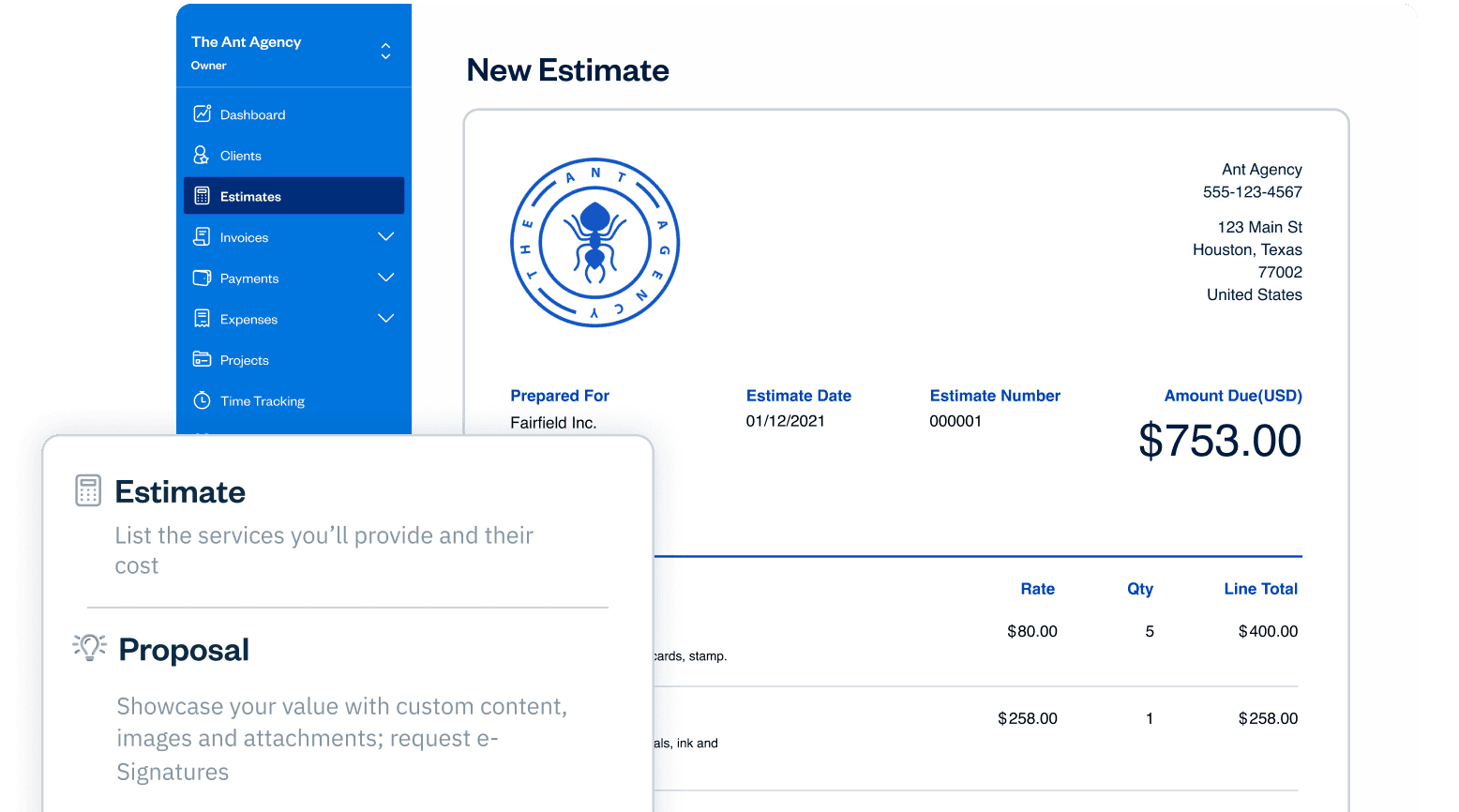1459x812 pixels.
Task: Click The Ant Agency logo image
Action: click(594, 243)
